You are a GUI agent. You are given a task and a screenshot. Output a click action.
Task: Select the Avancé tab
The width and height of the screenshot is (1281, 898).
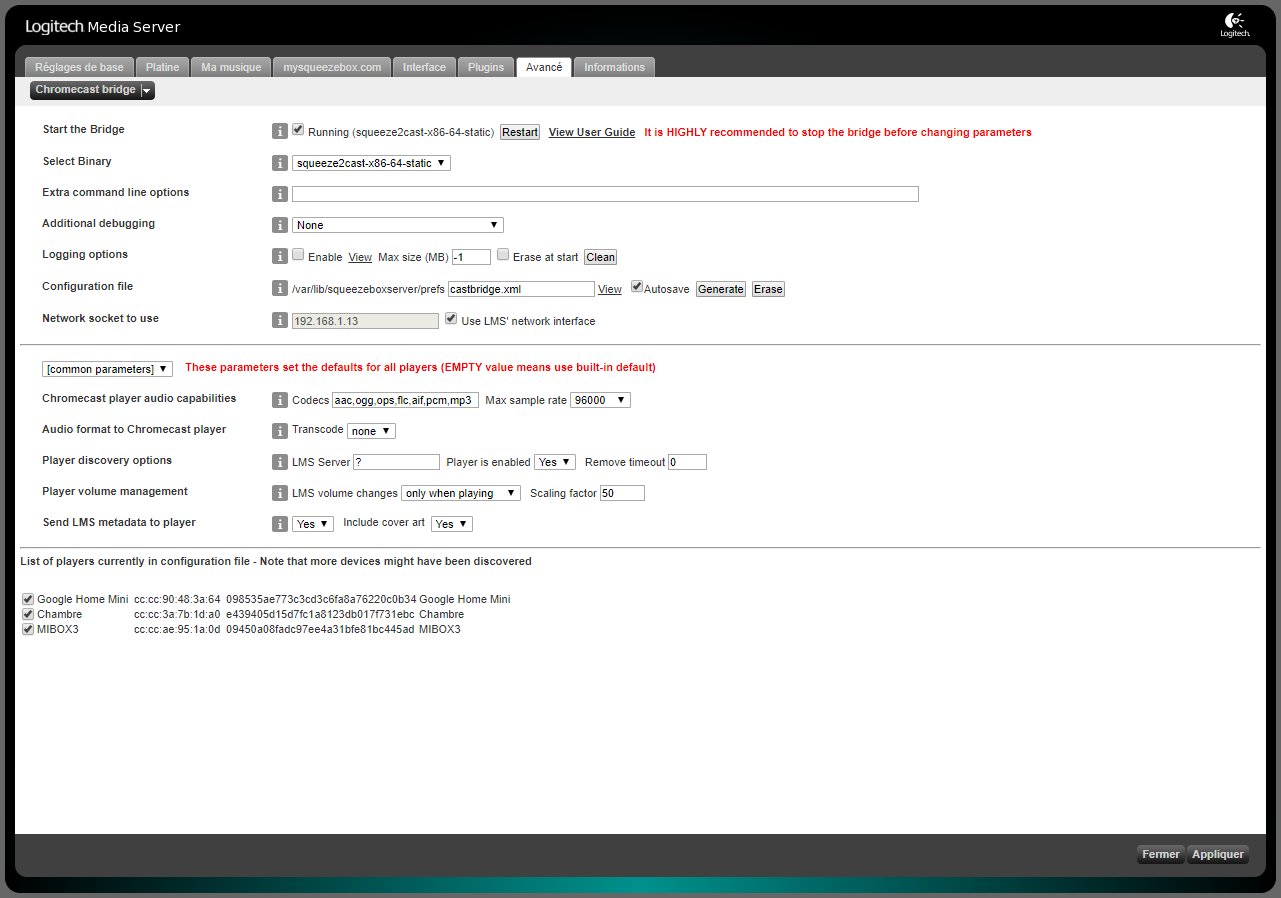coord(544,67)
